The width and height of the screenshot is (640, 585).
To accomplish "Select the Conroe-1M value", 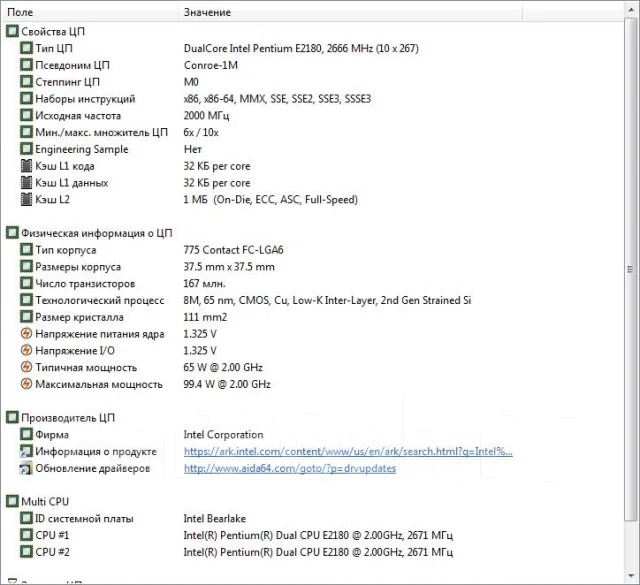I will pyautogui.click(x=211, y=65).
